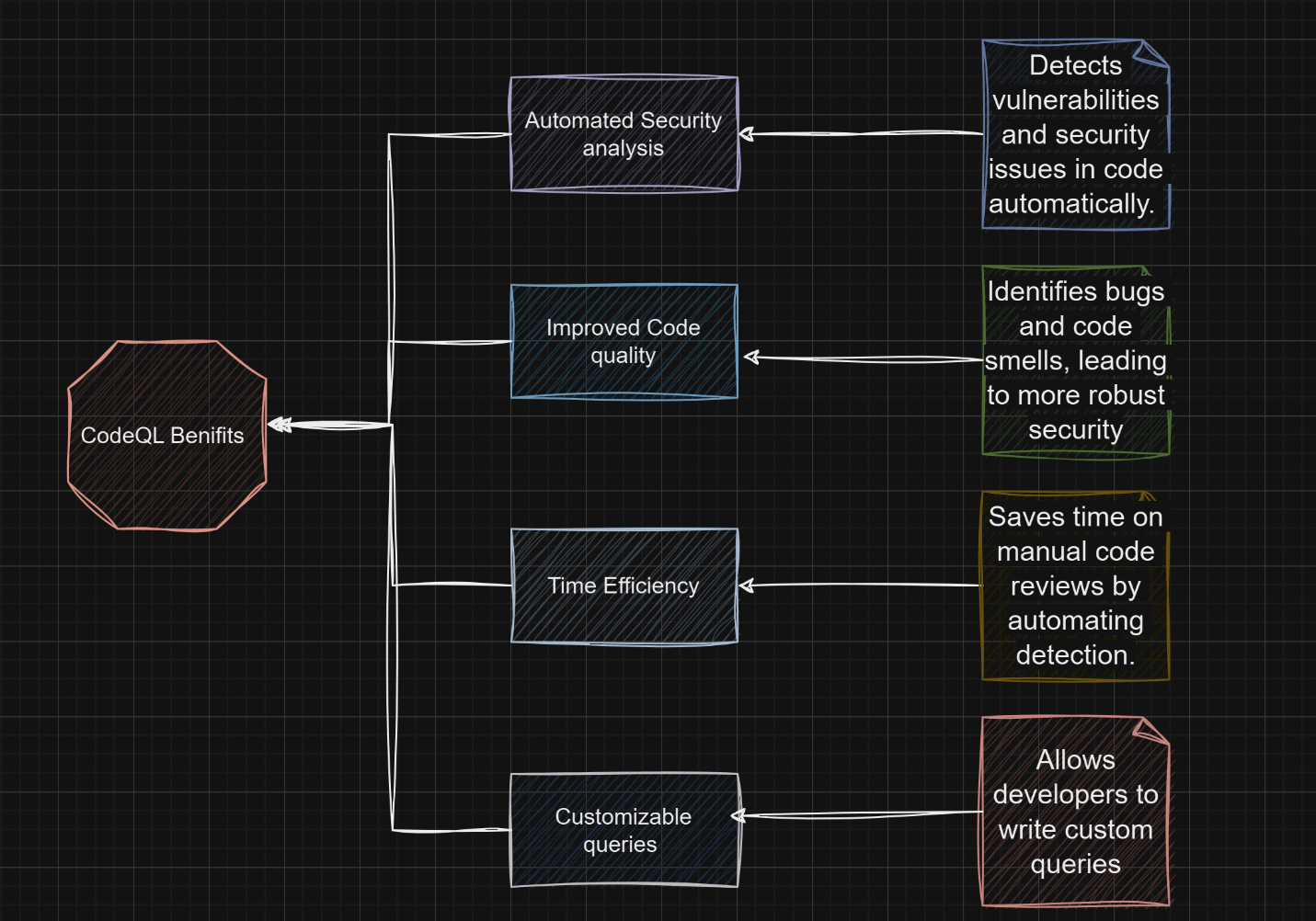
Task: Select the Automated Security analysis box
Action: coord(624,133)
